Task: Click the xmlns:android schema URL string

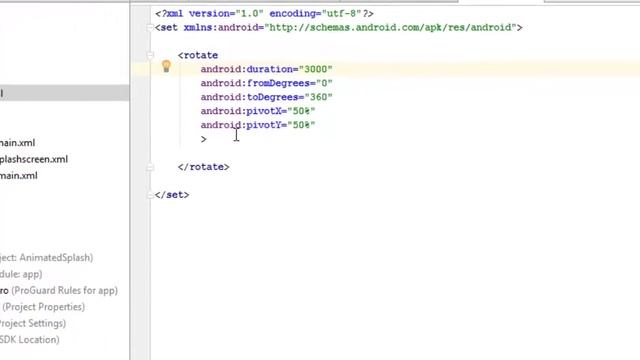Action: coord(391,27)
